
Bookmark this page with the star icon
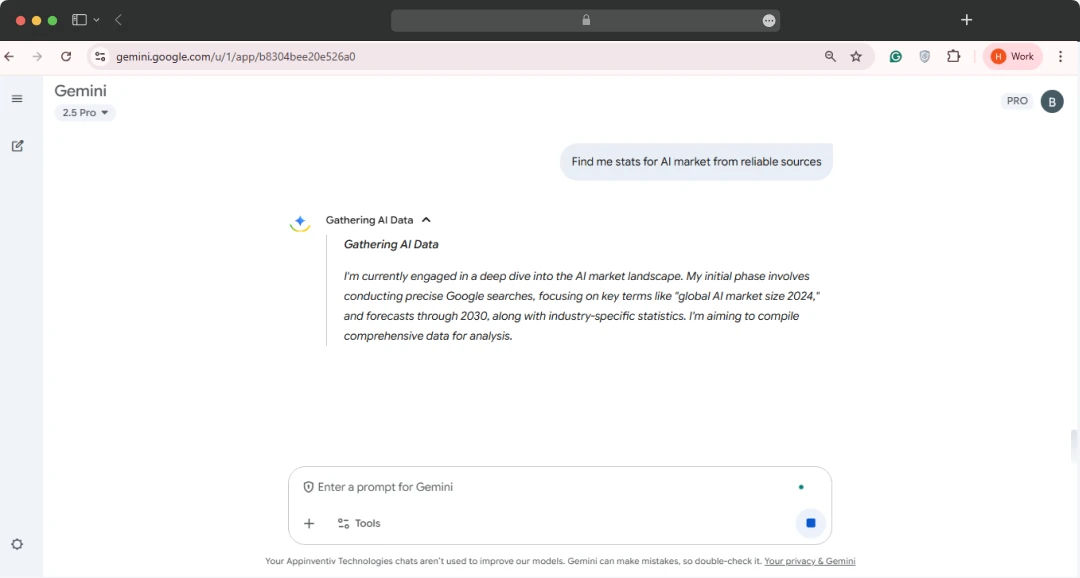point(856,56)
